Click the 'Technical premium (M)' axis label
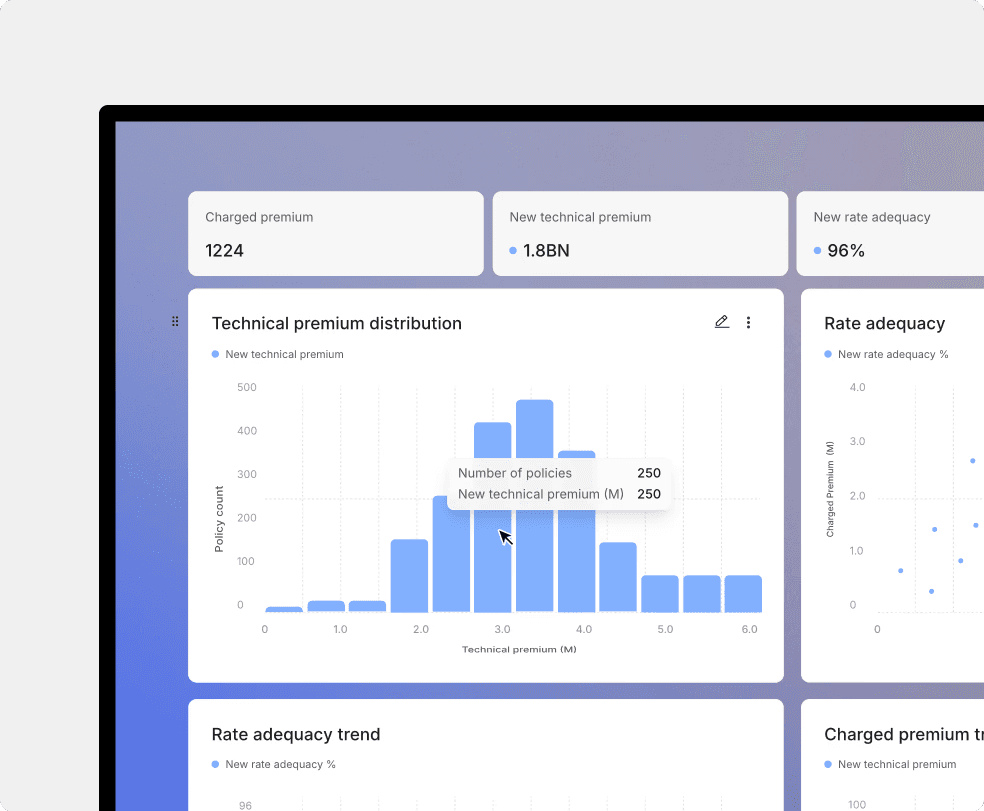Image resolution: width=984 pixels, height=811 pixels. pos(519,649)
